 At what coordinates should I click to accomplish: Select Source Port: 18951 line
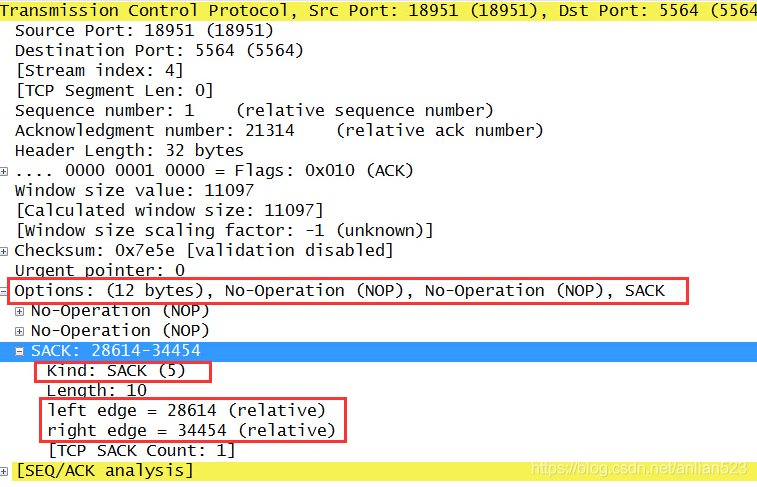pyautogui.click(x=144, y=30)
